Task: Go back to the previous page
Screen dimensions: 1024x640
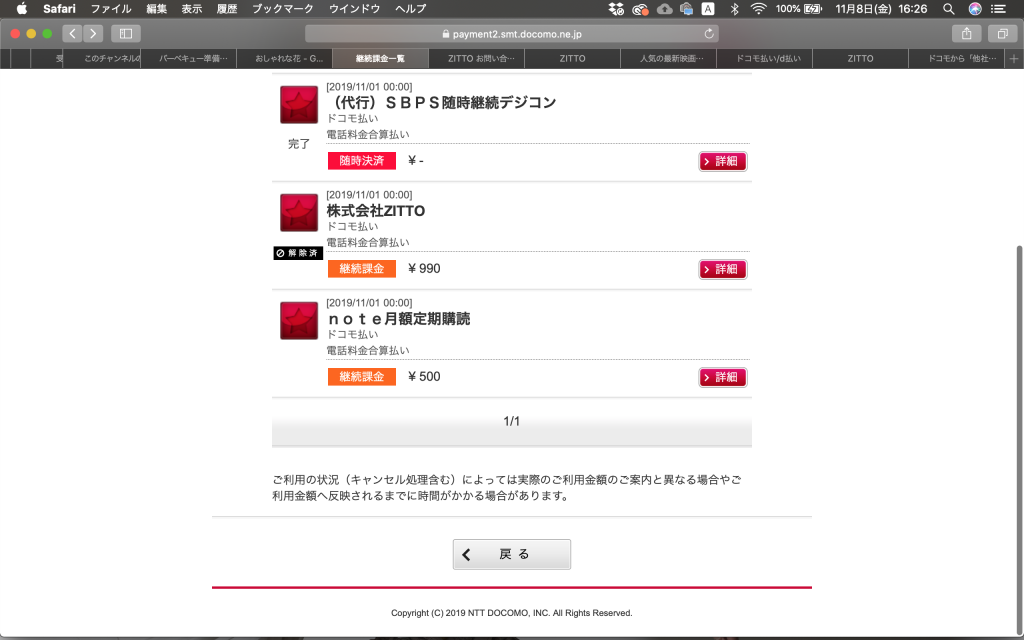Action: tap(72, 33)
